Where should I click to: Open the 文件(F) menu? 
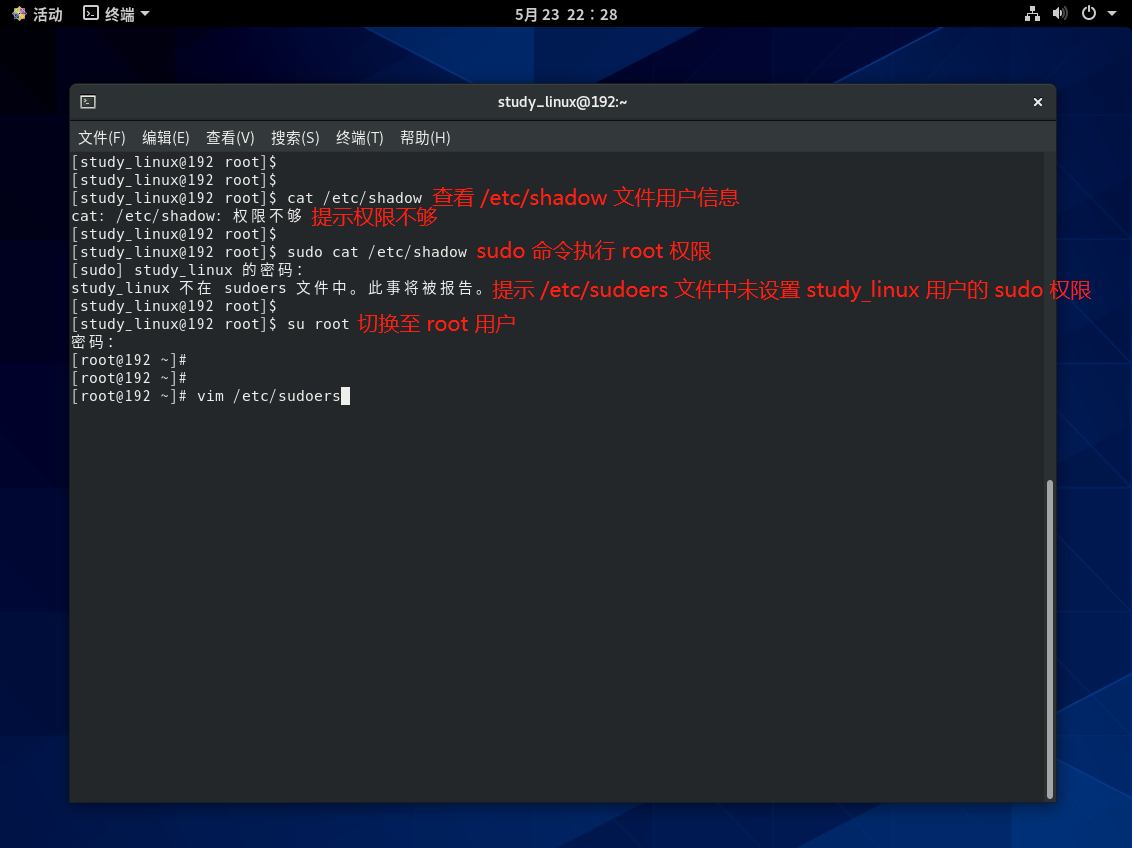pos(102,138)
